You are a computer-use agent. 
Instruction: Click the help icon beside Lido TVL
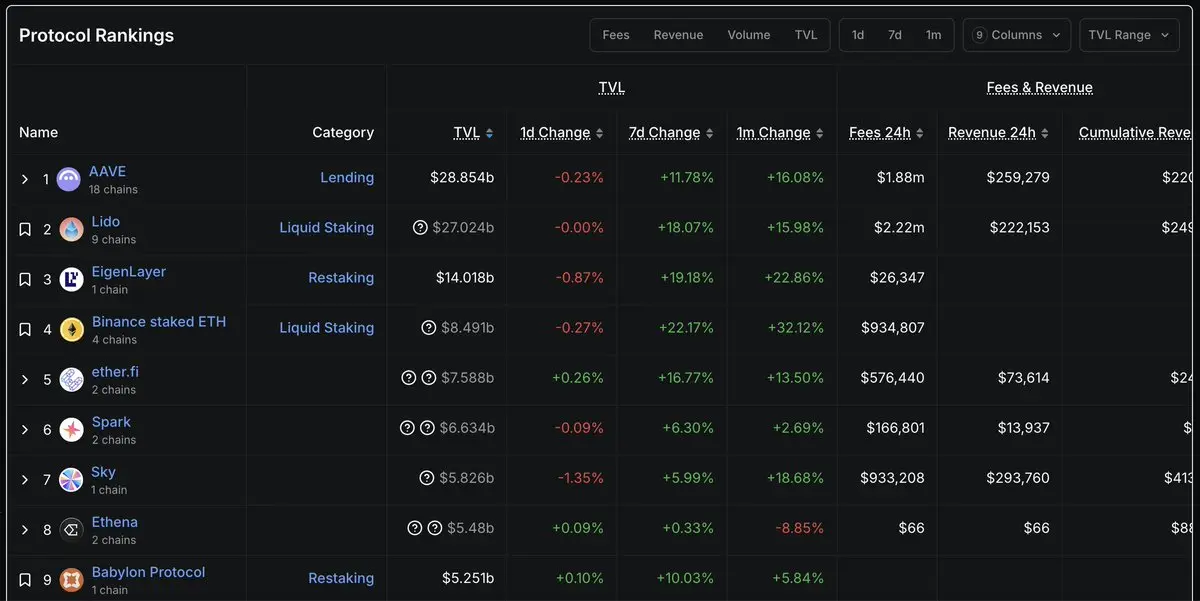coord(420,228)
